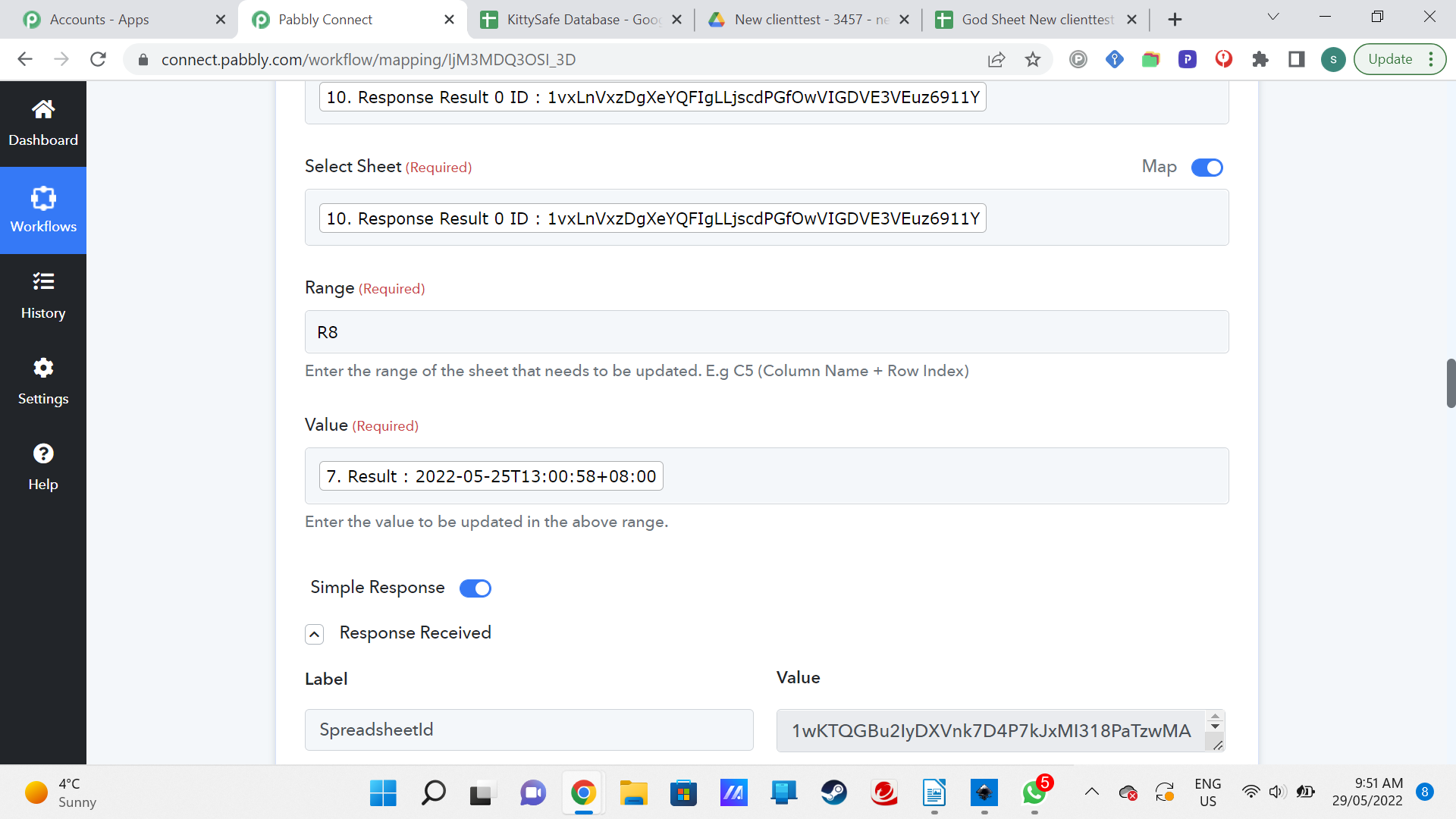Go to Workflows in the sidebar
Image resolution: width=1456 pixels, height=819 pixels.
point(43,210)
